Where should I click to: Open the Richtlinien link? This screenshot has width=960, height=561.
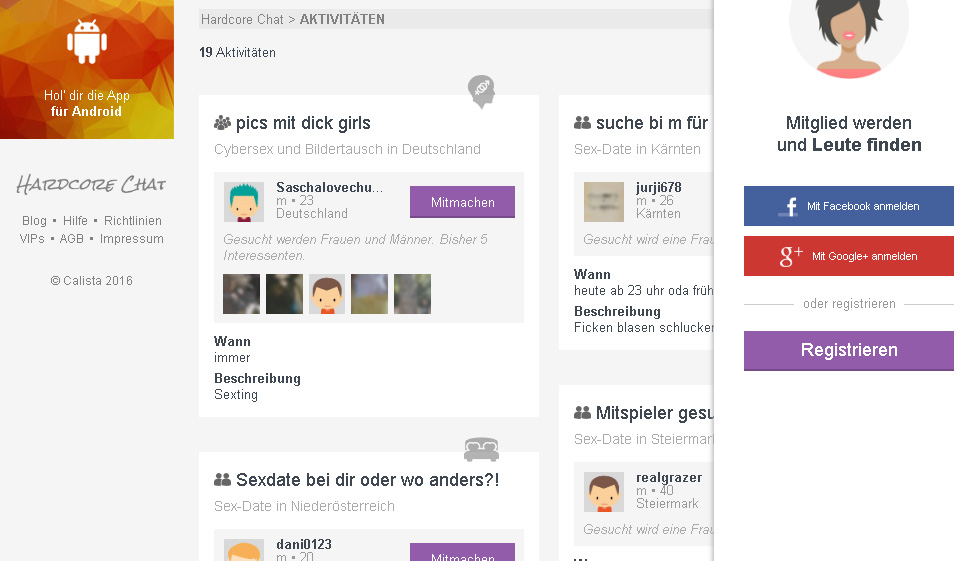click(x=133, y=220)
